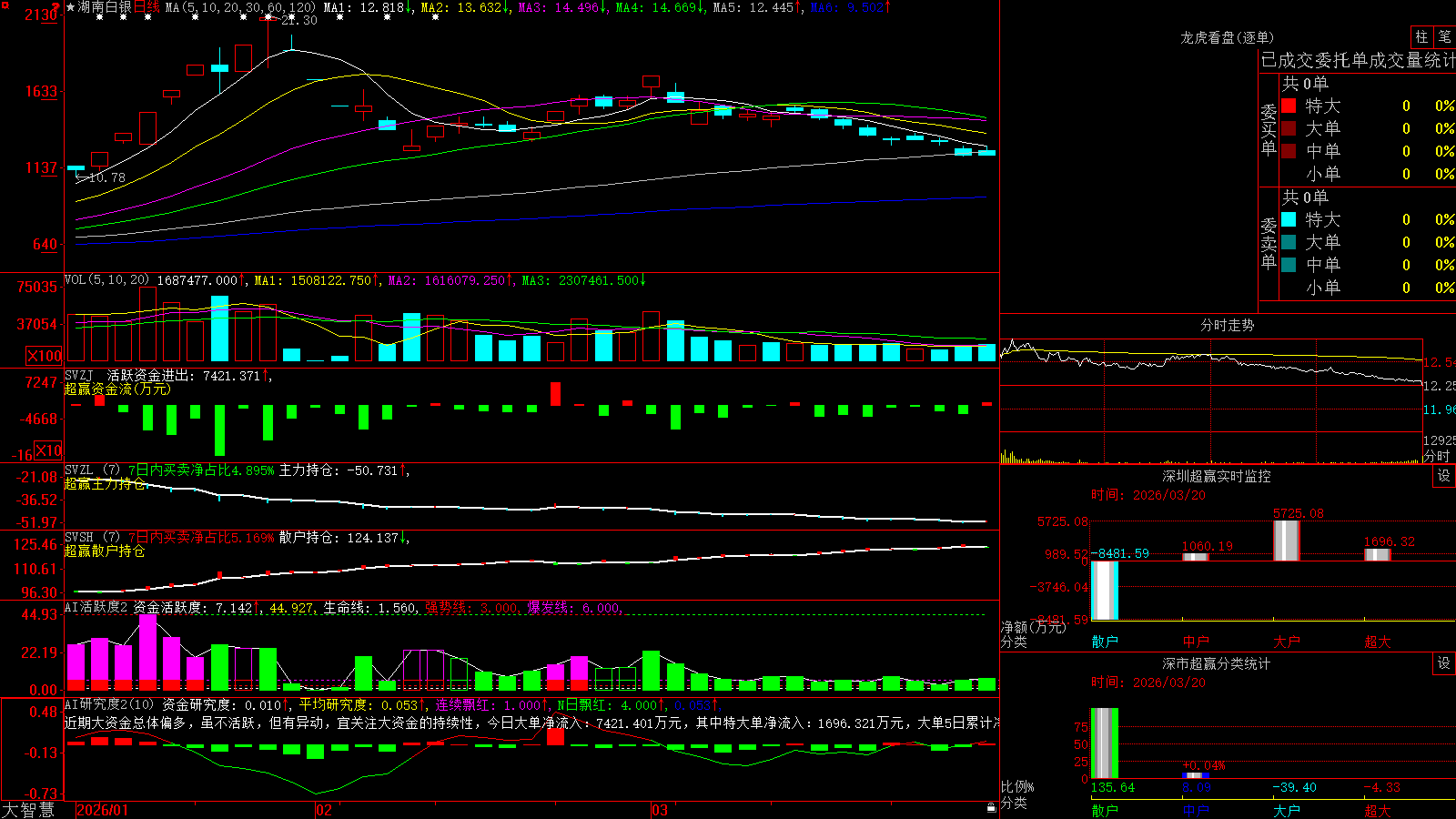Image resolution: width=1456 pixels, height=819 pixels.
Task: Click the dark red 中单 buy-order swatch
Action: [1289, 150]
